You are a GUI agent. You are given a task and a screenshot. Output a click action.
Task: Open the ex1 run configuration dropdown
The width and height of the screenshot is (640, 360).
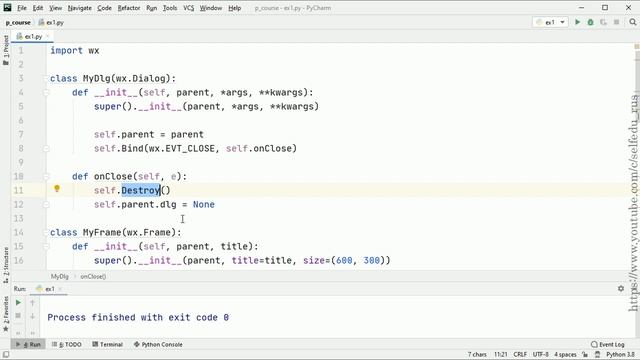550,22
